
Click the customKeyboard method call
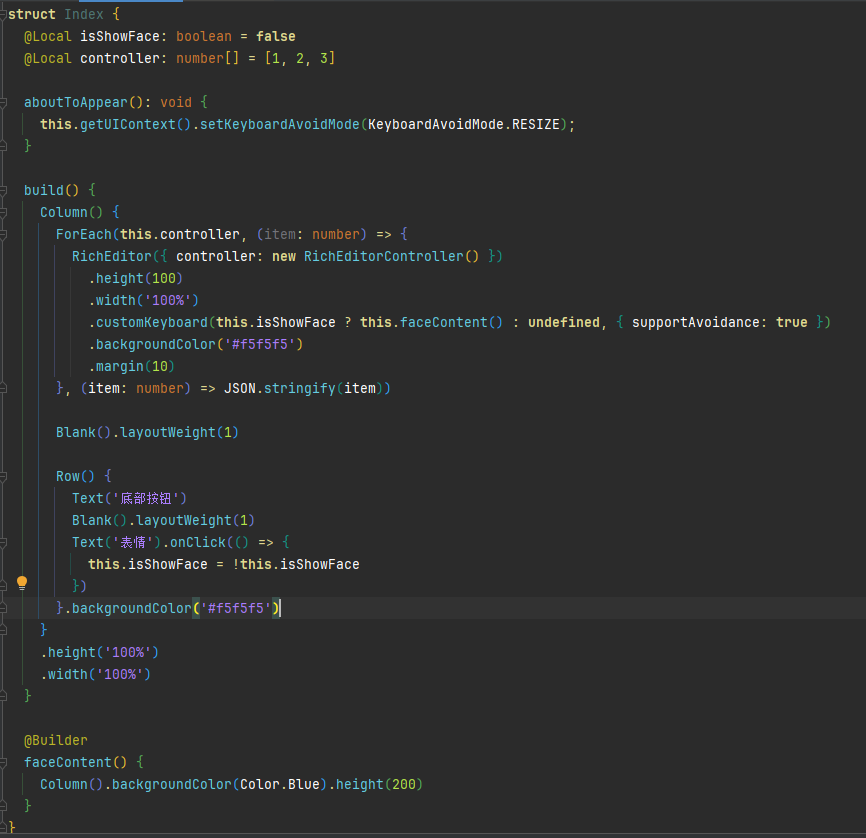[x=151, y=322]
